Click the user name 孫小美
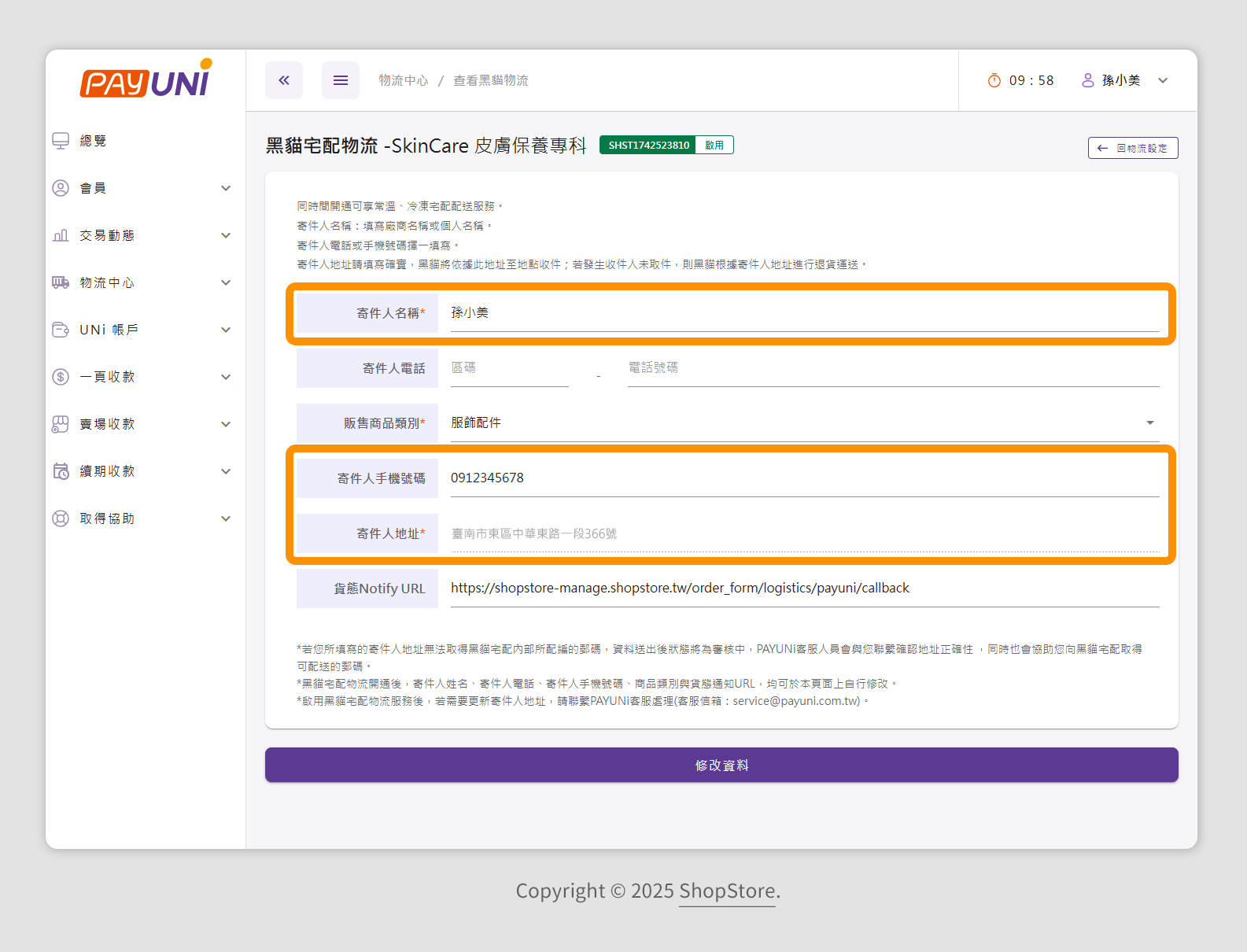This screenshot has width=1247, height=952. tap(1121, 80)
